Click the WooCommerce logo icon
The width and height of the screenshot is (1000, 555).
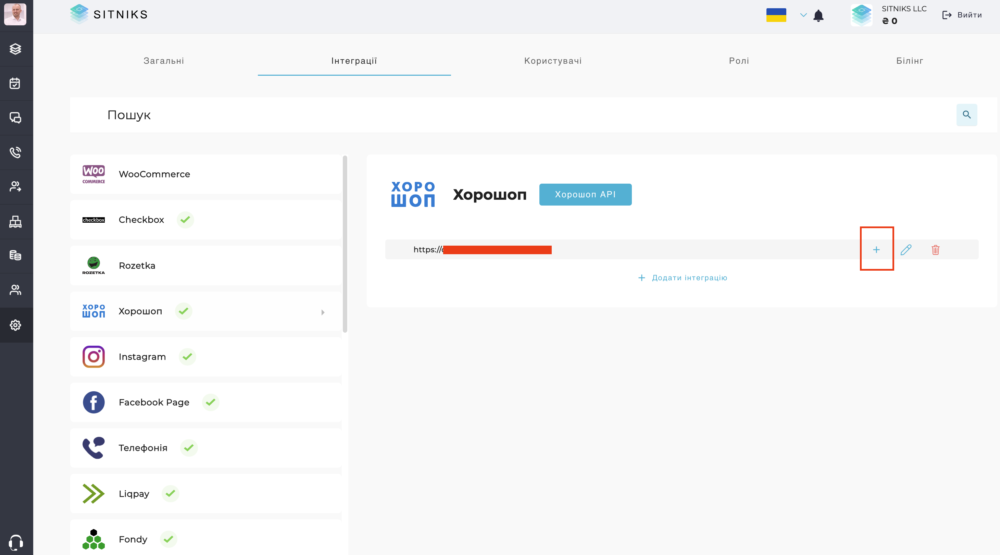94,174
